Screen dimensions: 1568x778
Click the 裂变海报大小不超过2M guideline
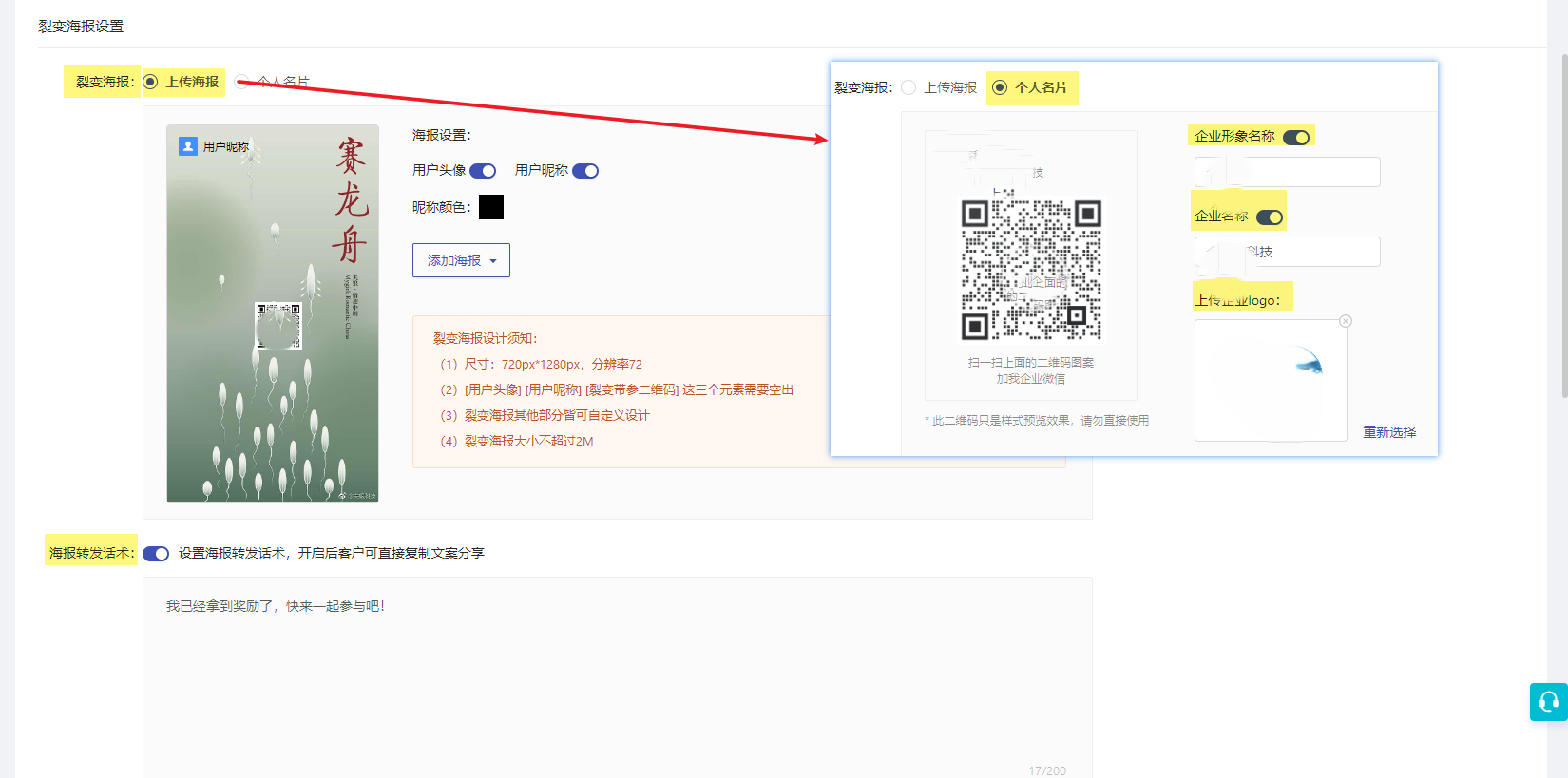pyautogui.click(x=518, y=441)
